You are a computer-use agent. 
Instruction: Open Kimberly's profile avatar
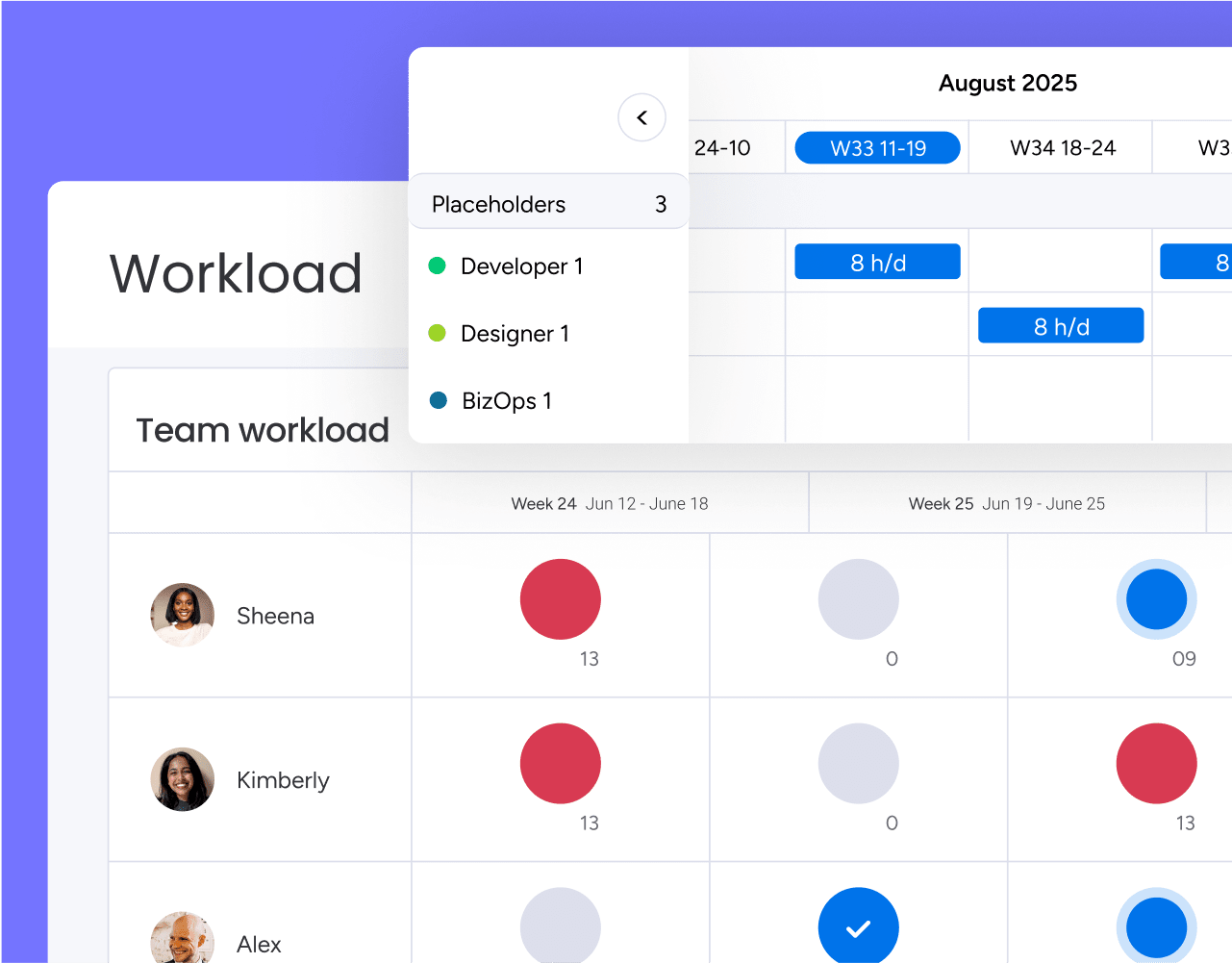(182, 779)
